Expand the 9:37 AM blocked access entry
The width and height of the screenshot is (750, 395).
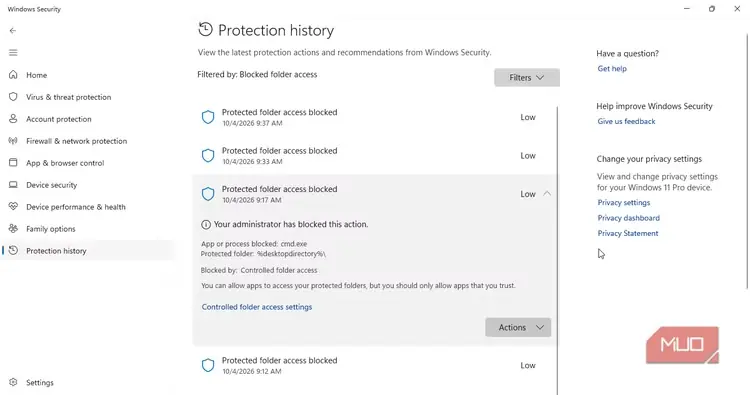point(375,117)
